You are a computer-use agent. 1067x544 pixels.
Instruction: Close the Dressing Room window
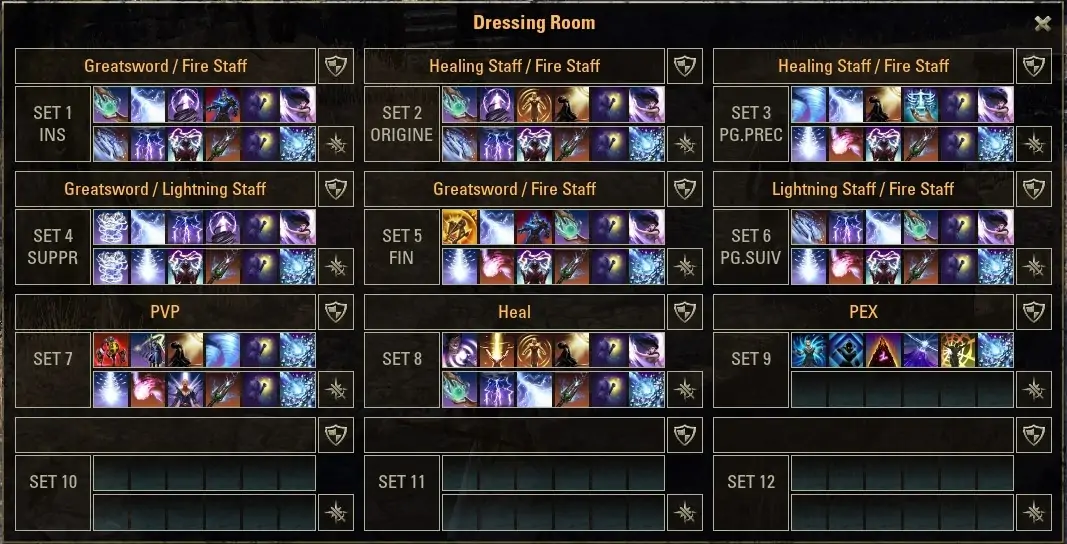[x=1043, y=23]
